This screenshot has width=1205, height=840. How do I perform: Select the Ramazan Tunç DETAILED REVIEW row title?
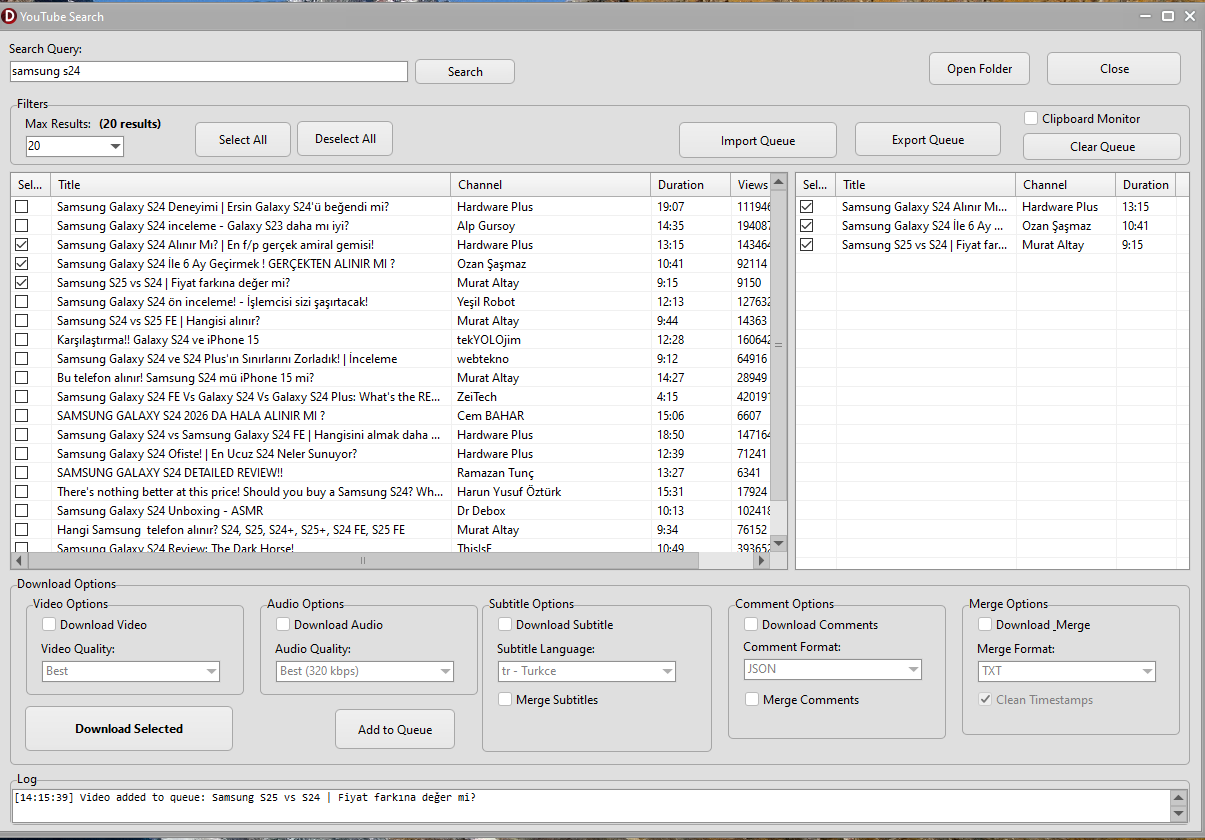[x=170, y=473]
